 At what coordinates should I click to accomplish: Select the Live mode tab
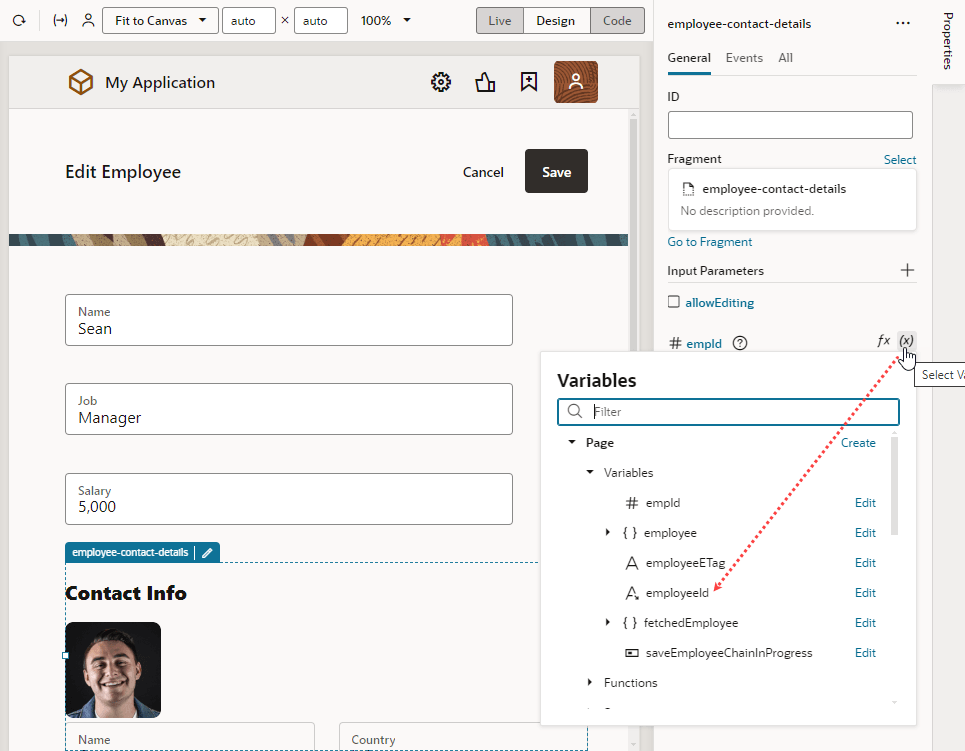click(x=499, y=20)
